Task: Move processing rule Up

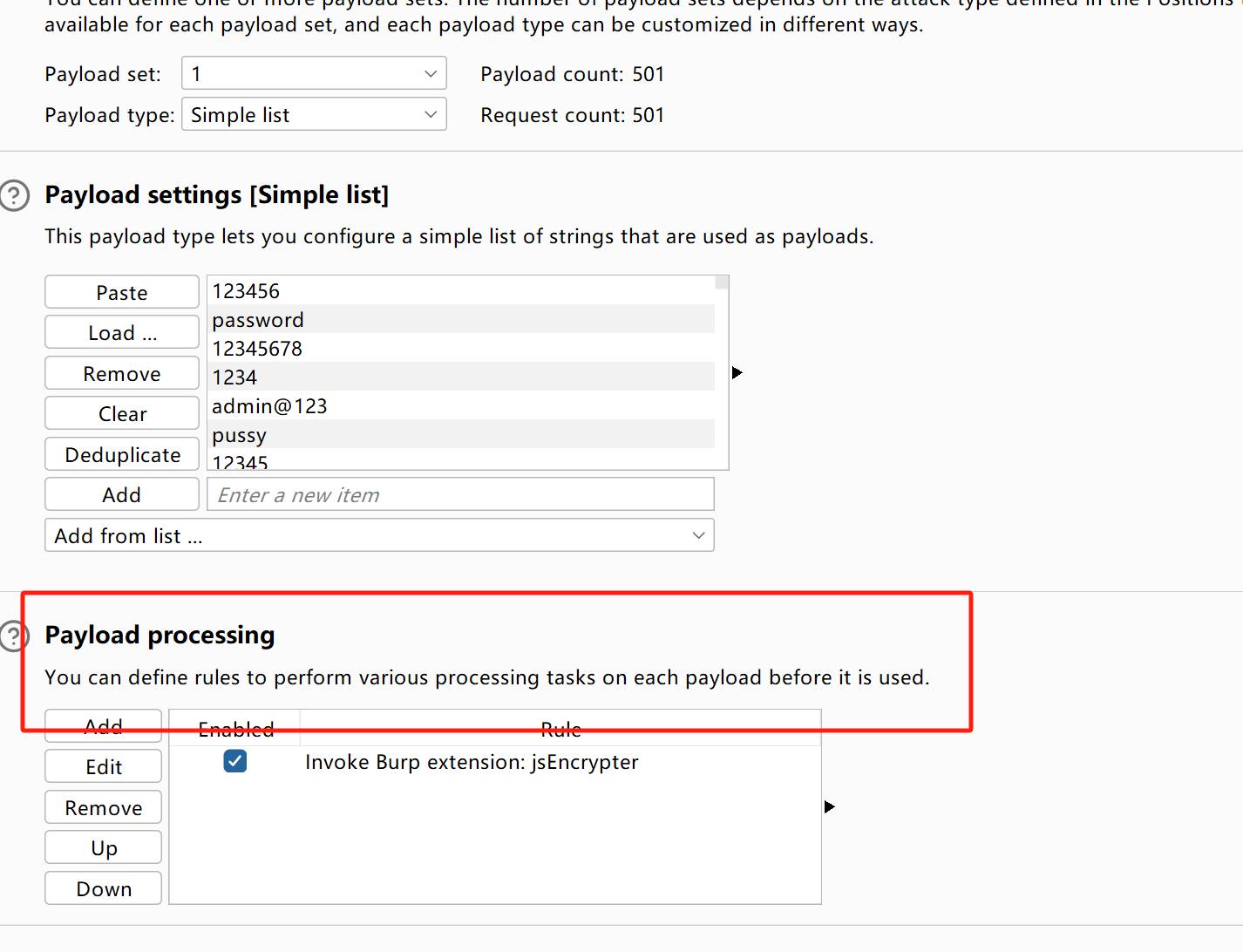Action: (104, 848)
